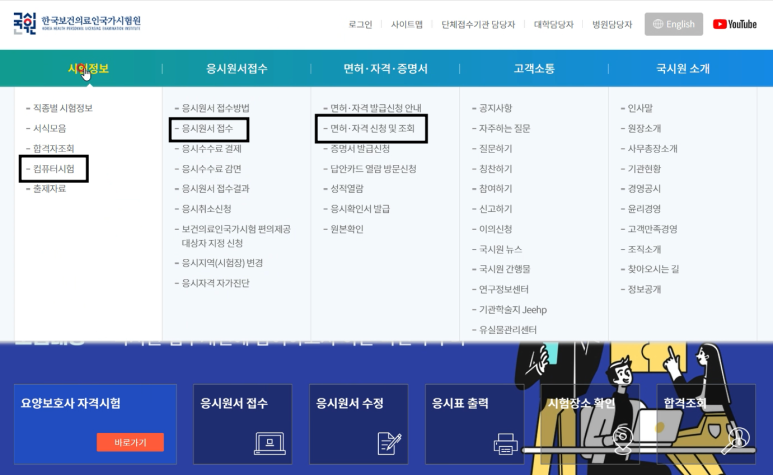Screen dimensions: 773x475
Task: Select the 면허·자격·증명서 menu tab
Action: pos(385,68)
